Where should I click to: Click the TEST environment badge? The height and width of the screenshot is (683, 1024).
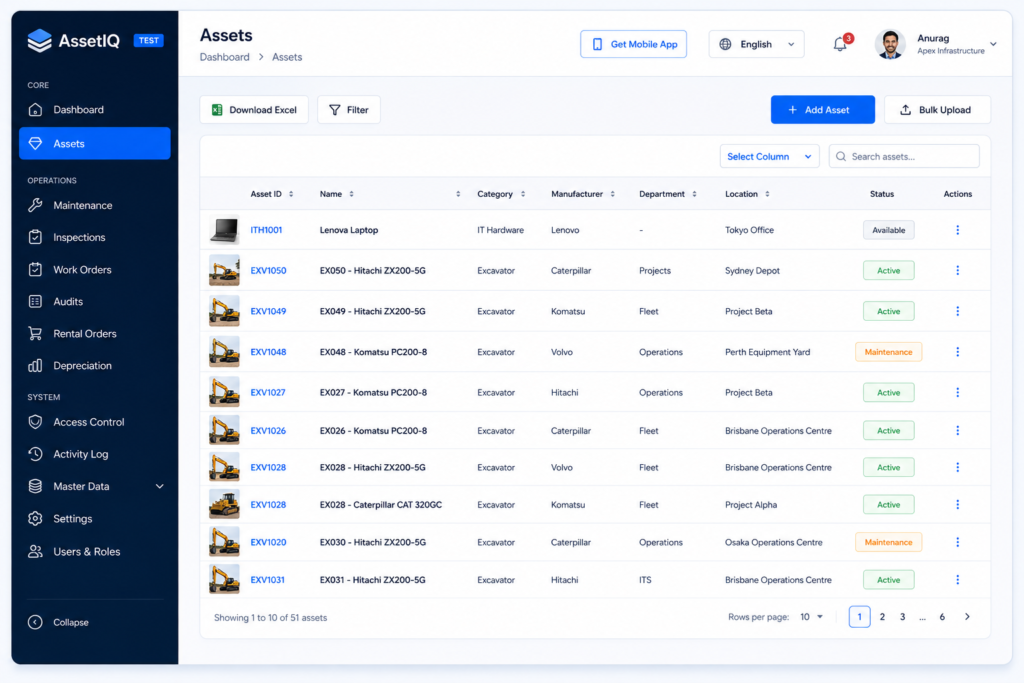coord(148,40)
